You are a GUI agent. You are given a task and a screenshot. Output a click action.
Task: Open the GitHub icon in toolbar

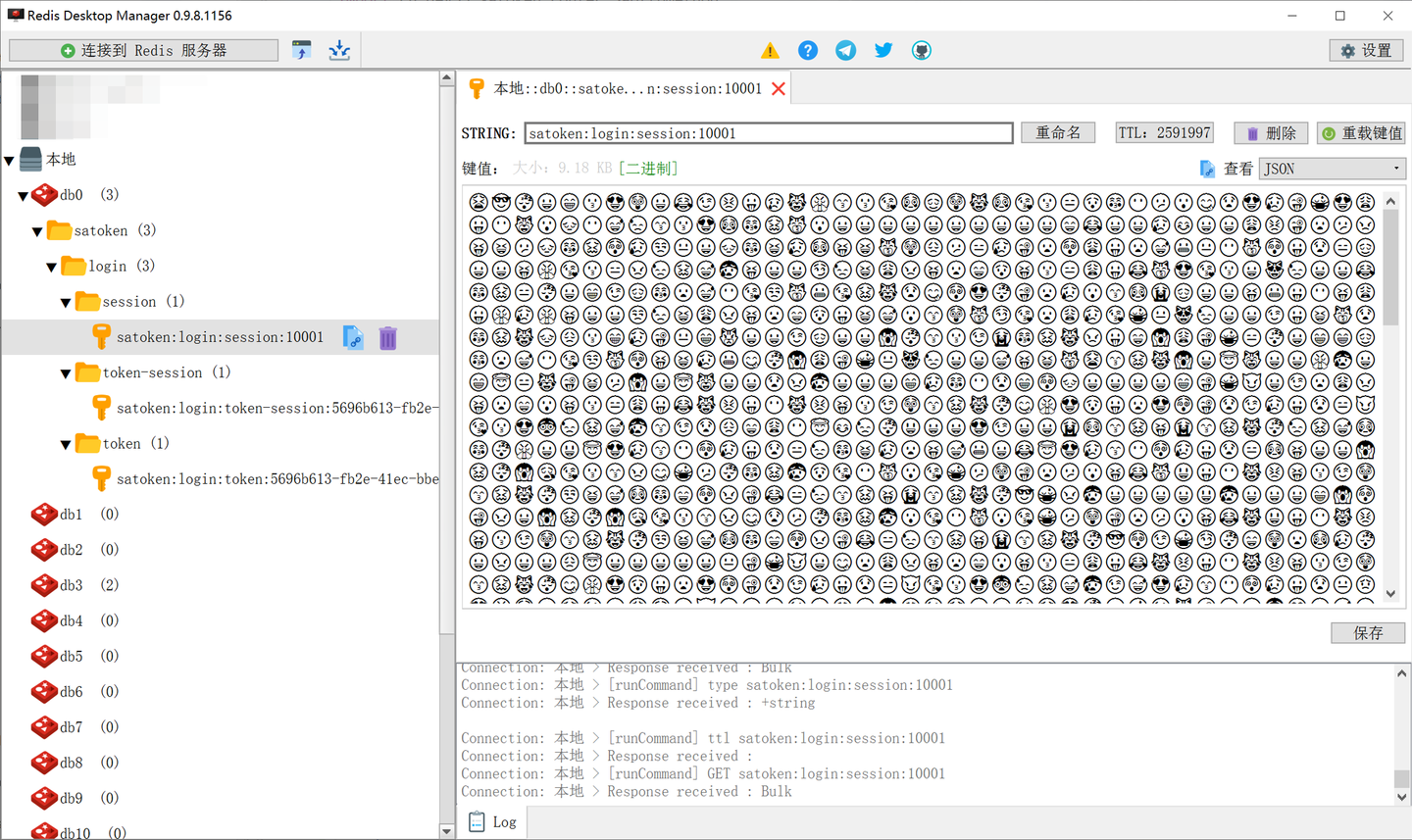922,51
